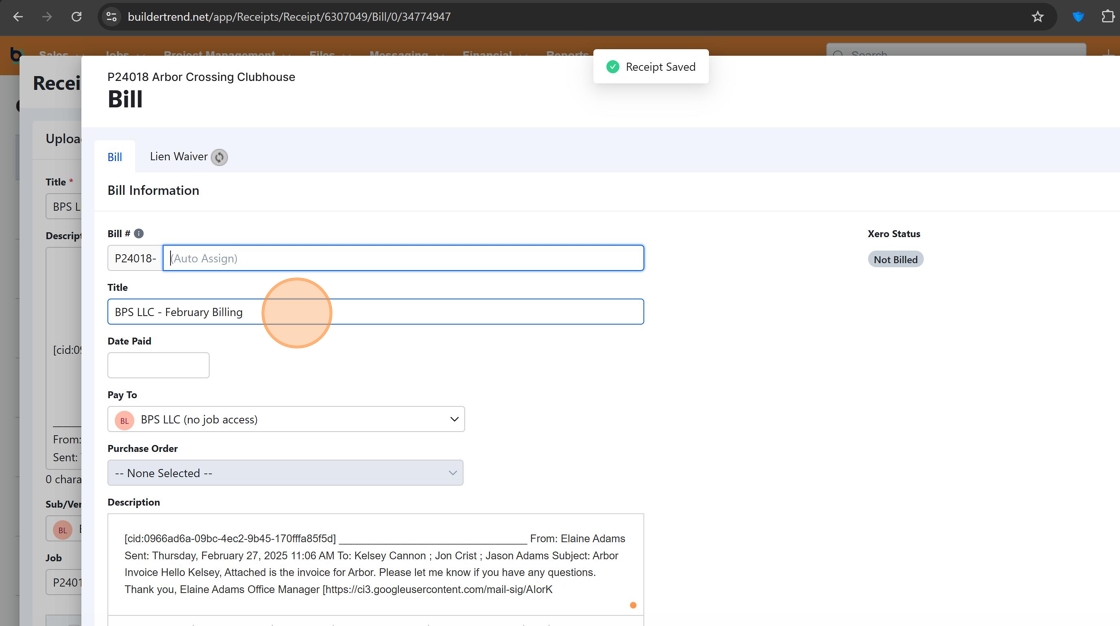Click the Bill Information section heading
Viewport: 1120px width, 626px height.
click(x=154, y=190)
